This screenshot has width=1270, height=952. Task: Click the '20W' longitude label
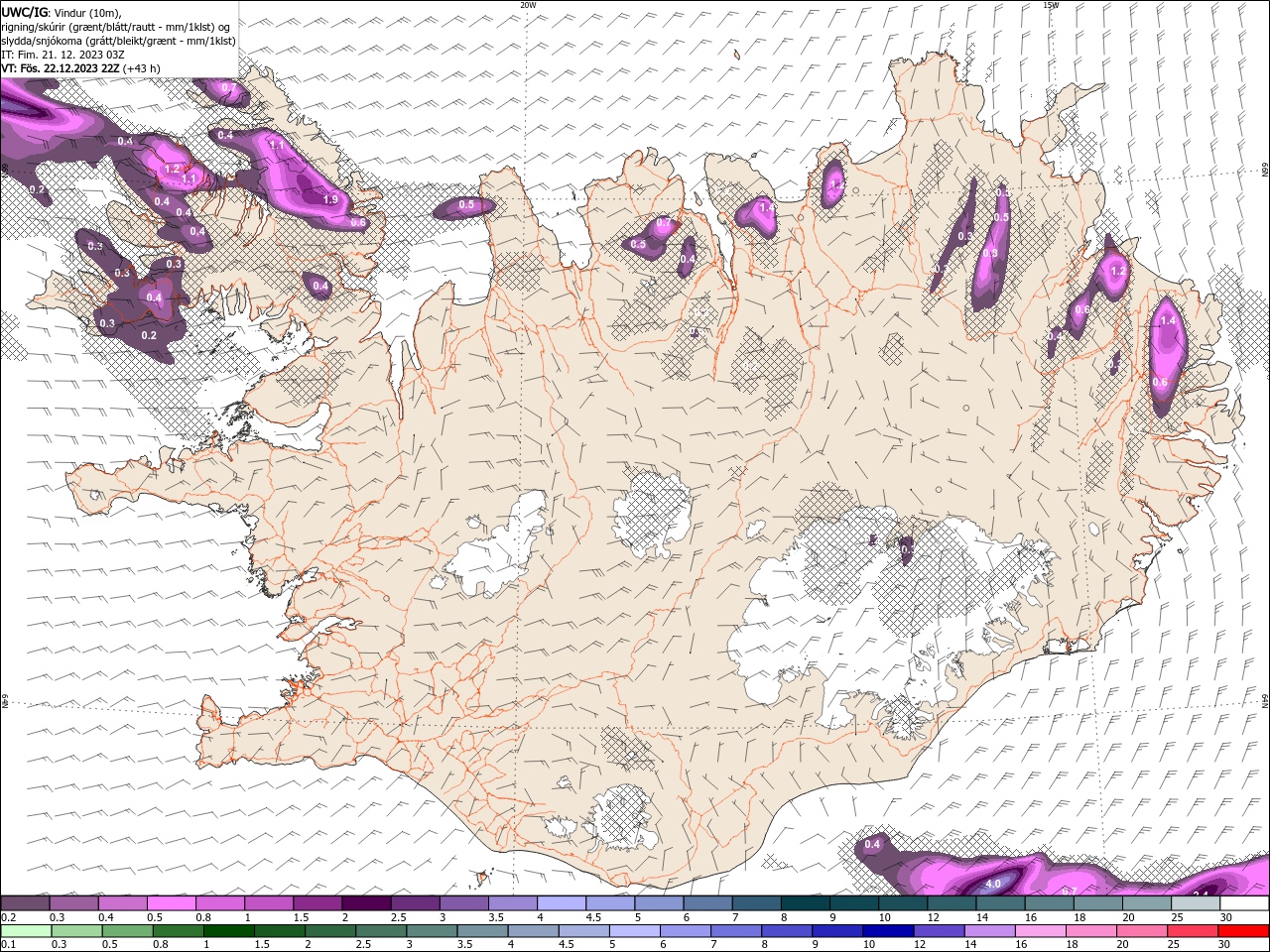point(528,5)
